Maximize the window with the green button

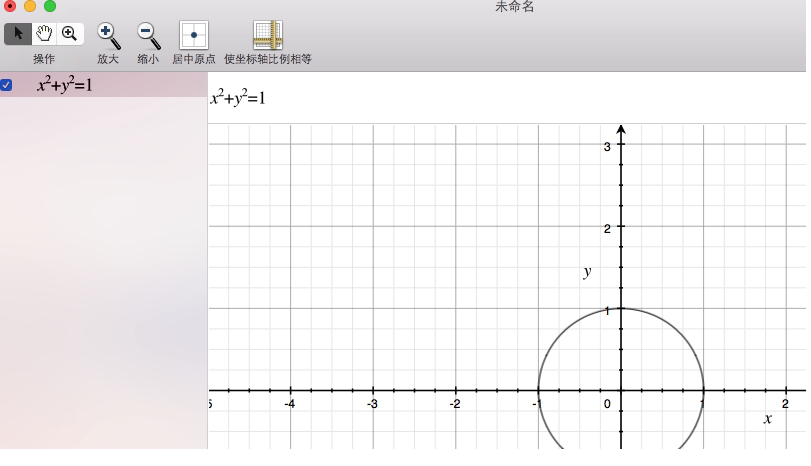pyautogui.click(x=50, y=6)
